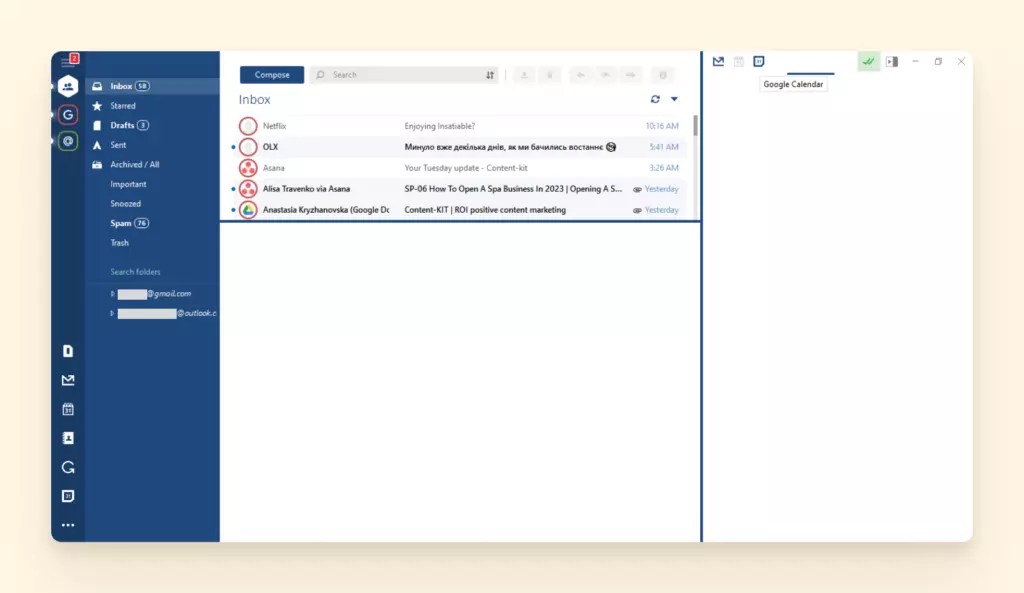1024x593 pixels.
Task: Expand the outlook.com account folder list
Action: (113, 313)
